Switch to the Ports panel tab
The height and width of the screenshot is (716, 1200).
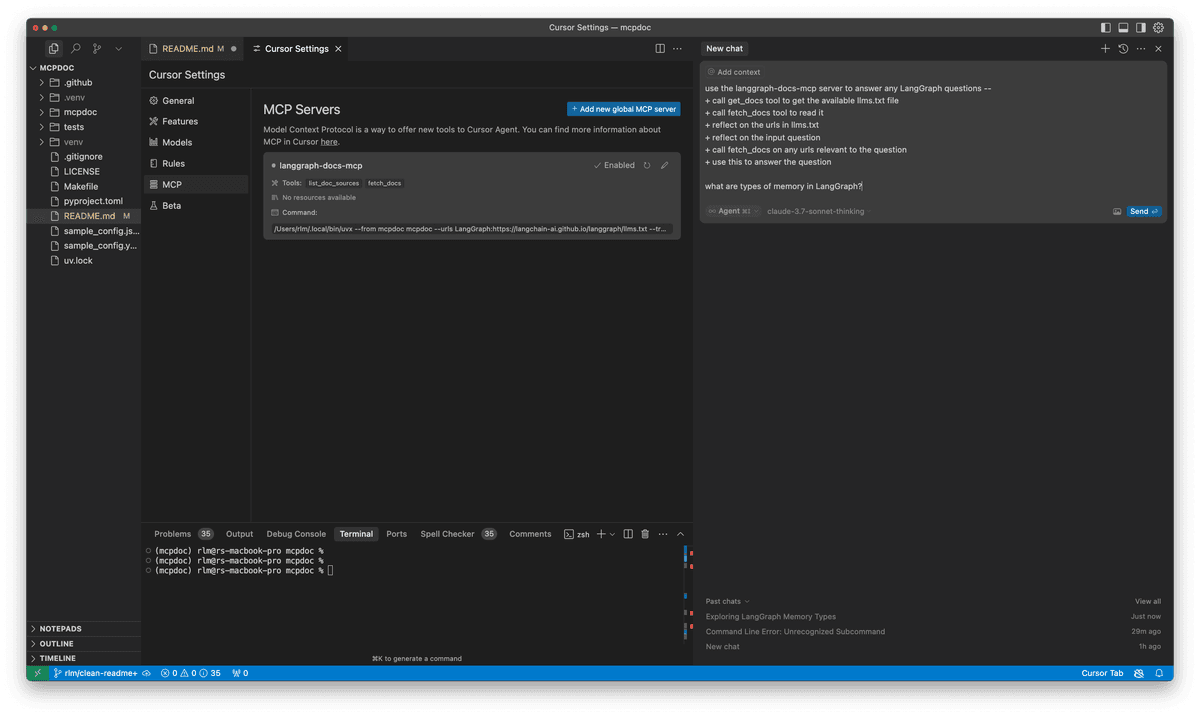tap(397, 534)
